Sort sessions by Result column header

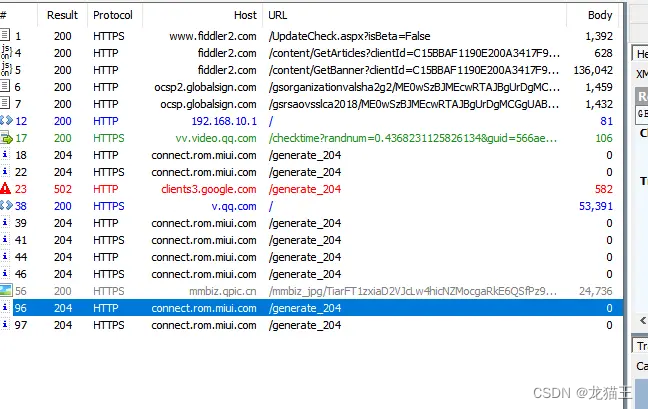click(x=62, y=15)
